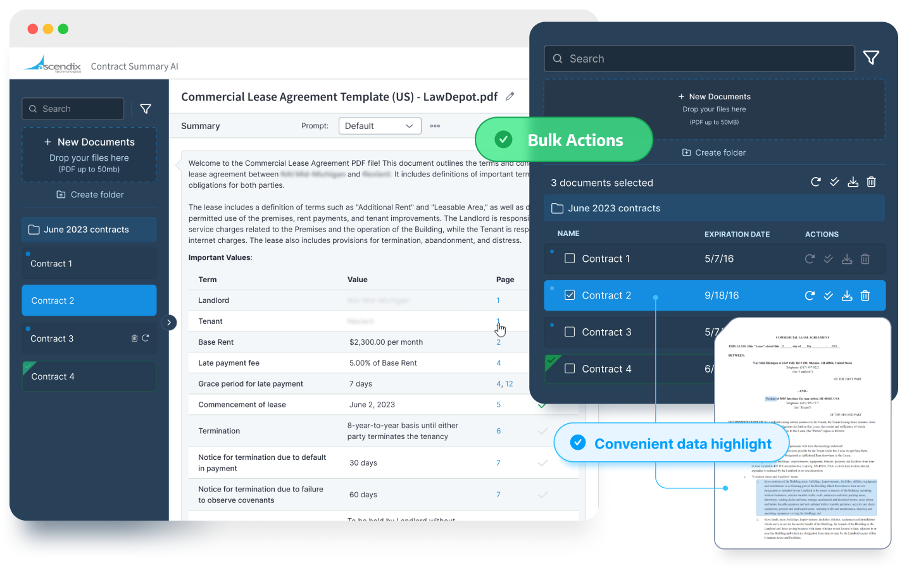
Task: Open page 2 link for Base Rent row
Action: point(498,342)
